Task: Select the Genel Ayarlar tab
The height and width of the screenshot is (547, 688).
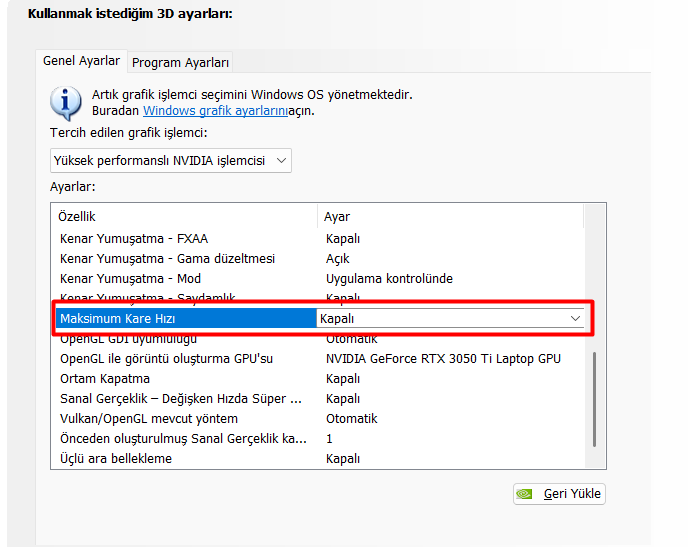Action: tap(81, 61)
